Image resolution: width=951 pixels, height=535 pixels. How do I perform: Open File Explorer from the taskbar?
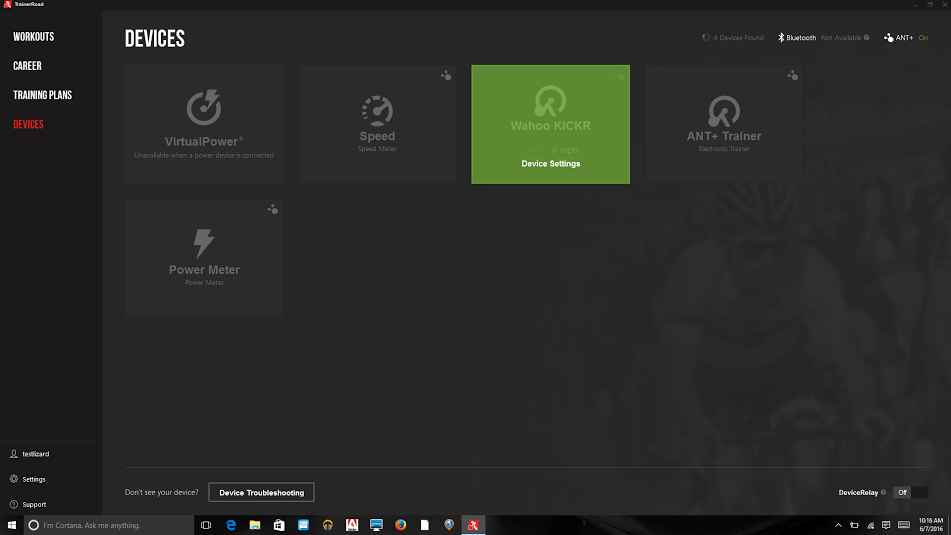tap(255, 525)
